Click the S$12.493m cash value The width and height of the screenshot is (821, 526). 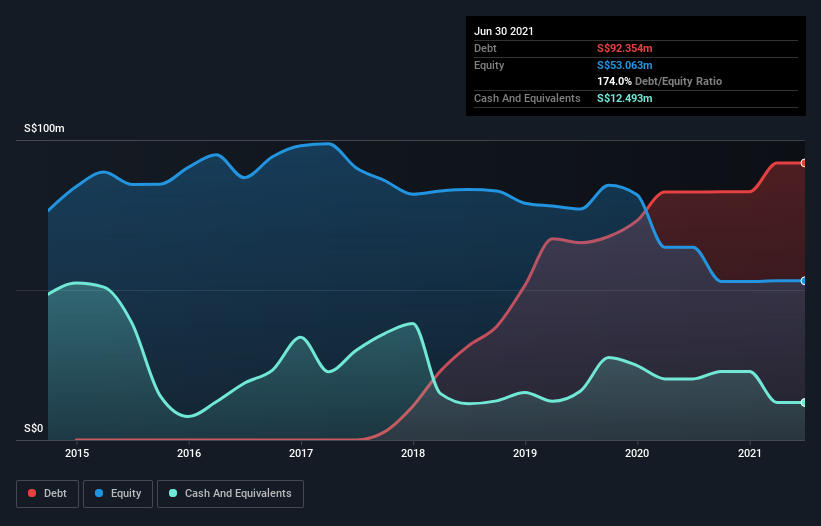pyautogui.click(x=625, y=98)
